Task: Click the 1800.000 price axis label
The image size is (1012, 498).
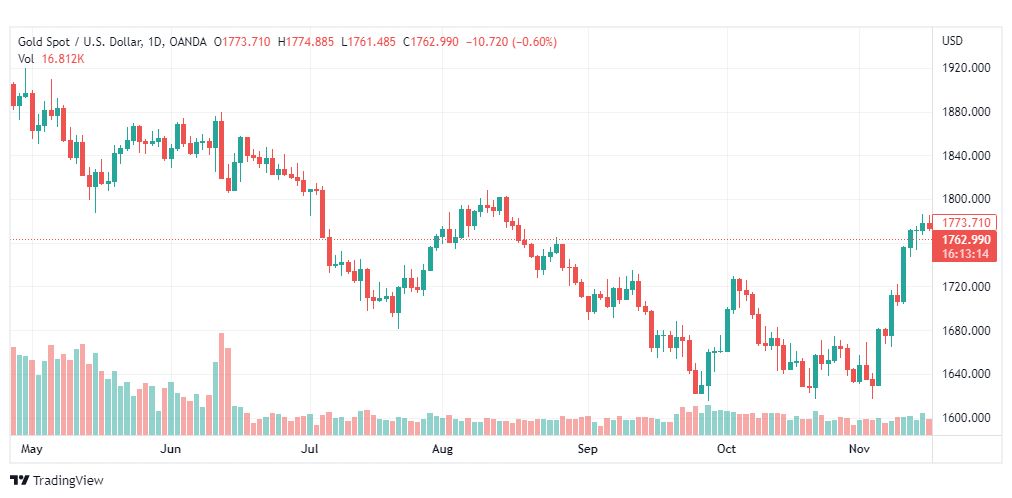Action: 966,199
